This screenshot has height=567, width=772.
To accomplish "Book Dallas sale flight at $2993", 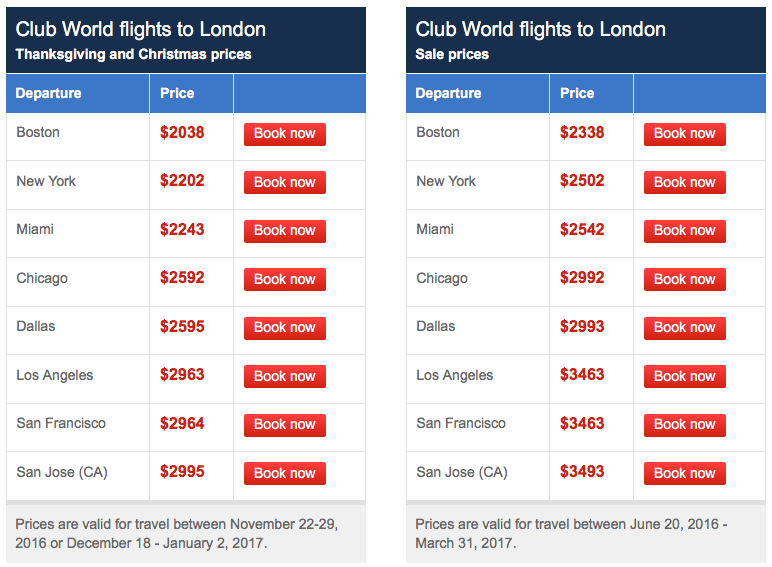I will [684, 328].
